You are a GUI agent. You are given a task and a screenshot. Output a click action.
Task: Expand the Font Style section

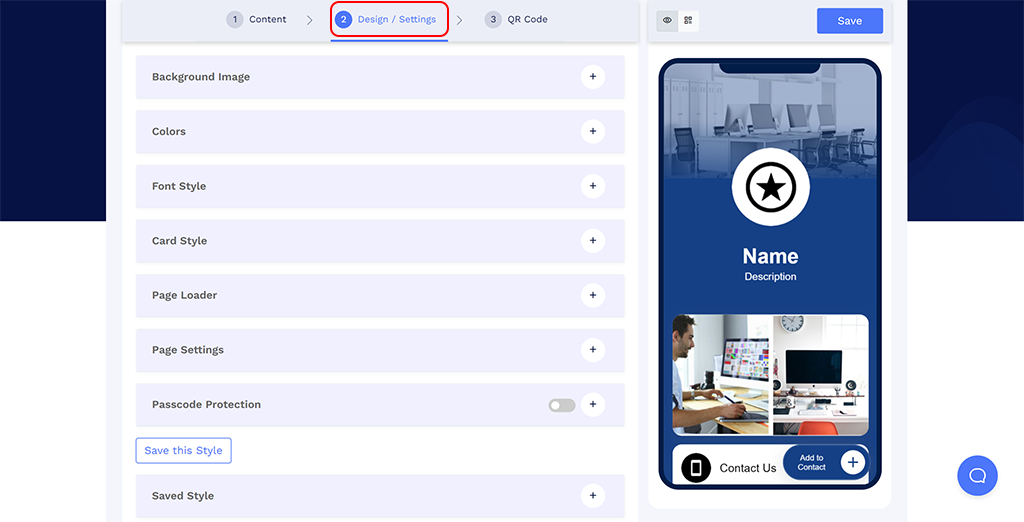point(592,186)
